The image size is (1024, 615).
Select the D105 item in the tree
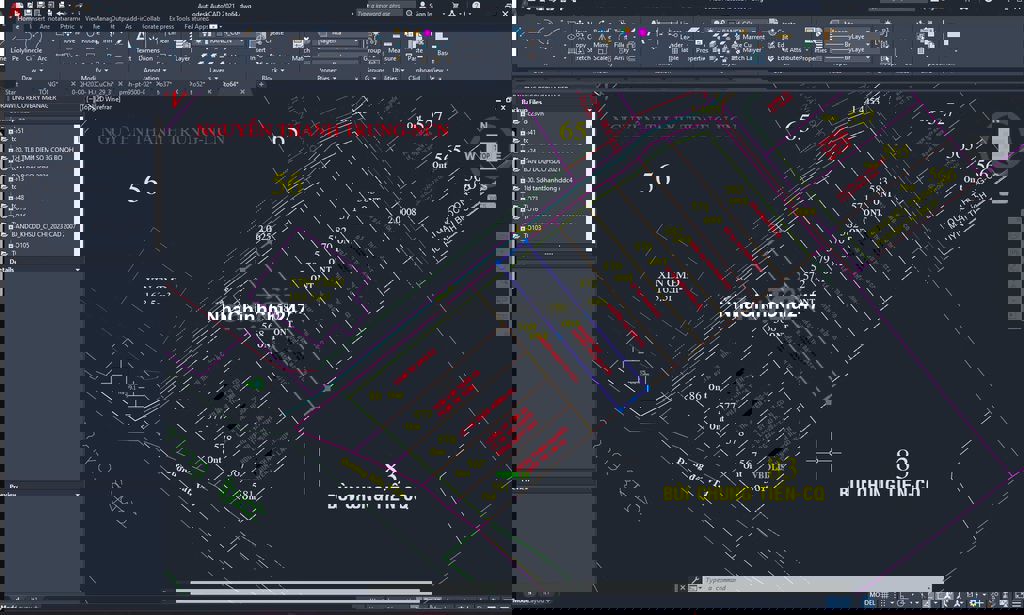pos(22,244)
